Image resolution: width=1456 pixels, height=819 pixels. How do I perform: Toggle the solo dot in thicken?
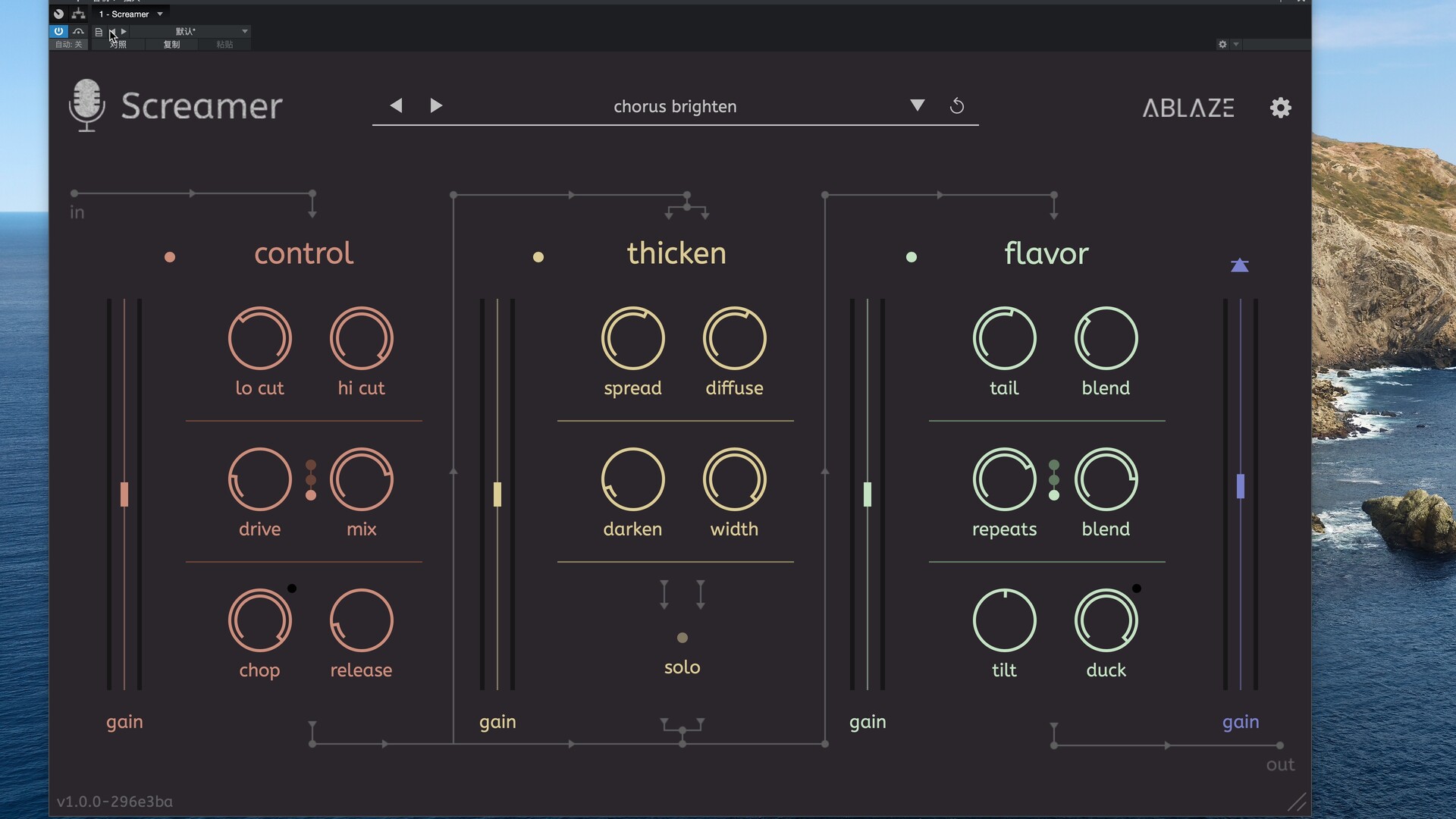click(x=682, y=638)
